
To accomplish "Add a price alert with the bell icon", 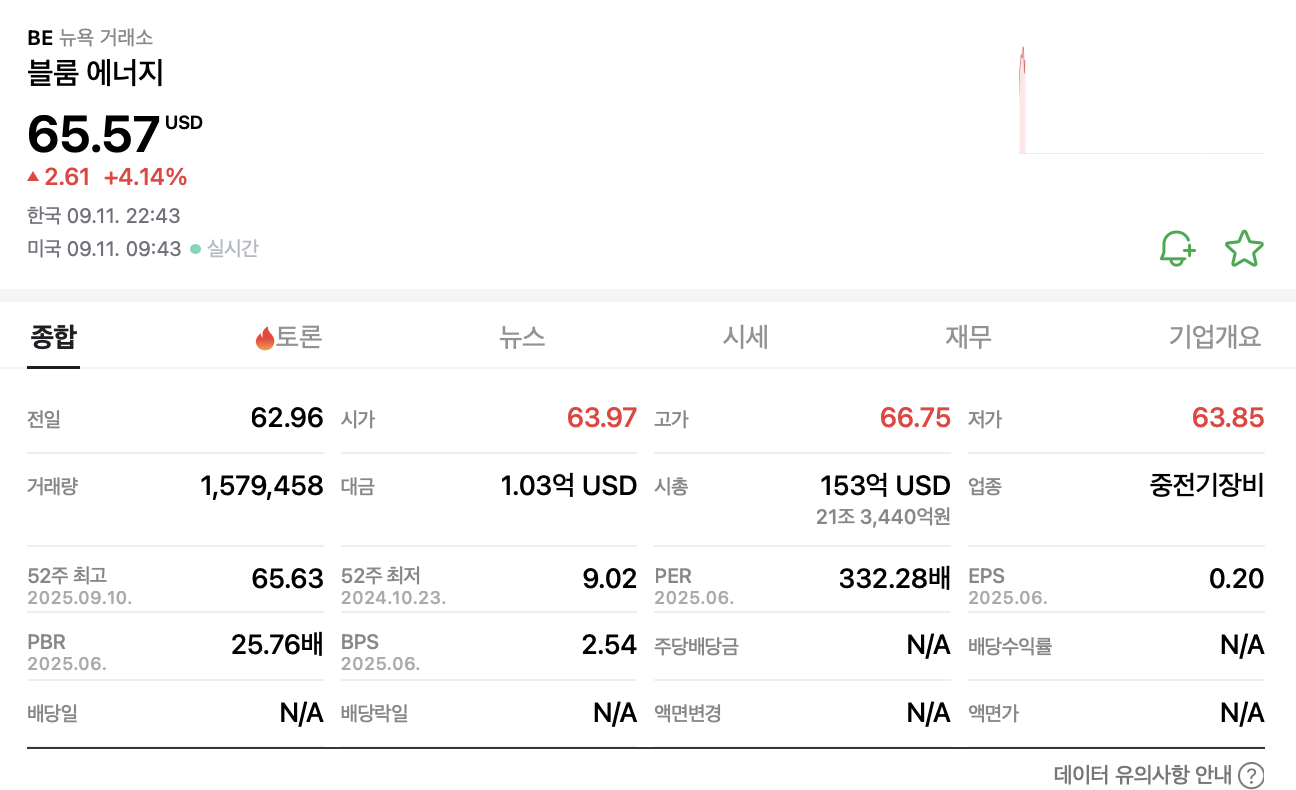I will pos(1177,248).
